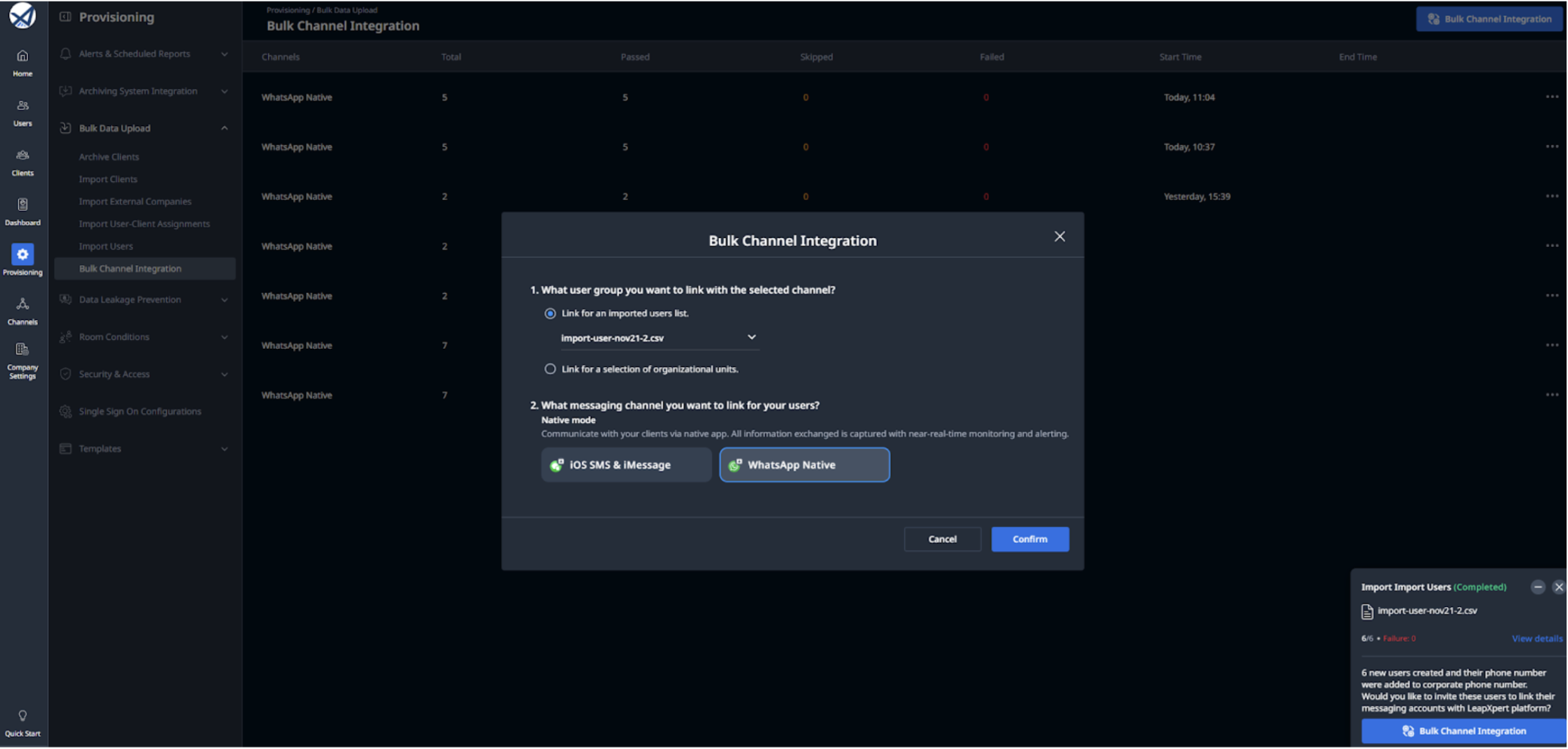The width and height of the screenshot is (1568, 749).
Task: Click the Alerts & Scheduled Reports bell icon
Action: pos(66,54)
